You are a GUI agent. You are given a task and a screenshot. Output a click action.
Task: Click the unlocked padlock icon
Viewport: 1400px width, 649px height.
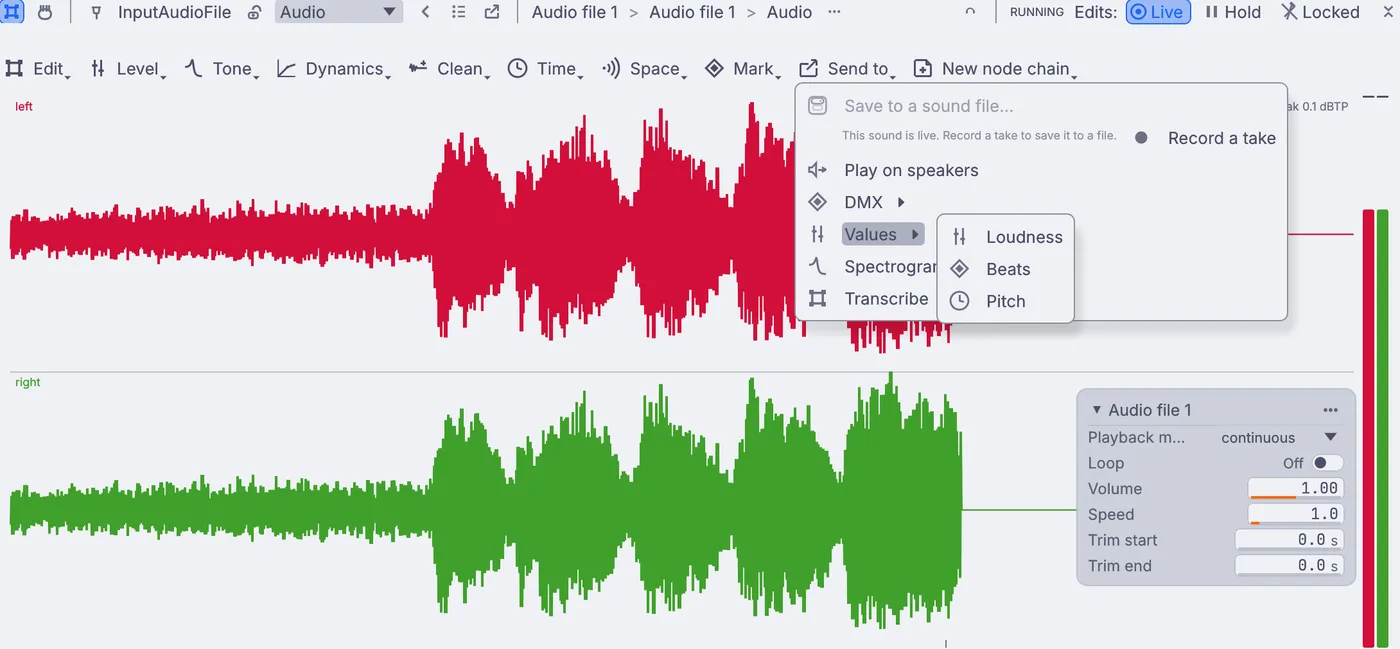tap(255, 13)
